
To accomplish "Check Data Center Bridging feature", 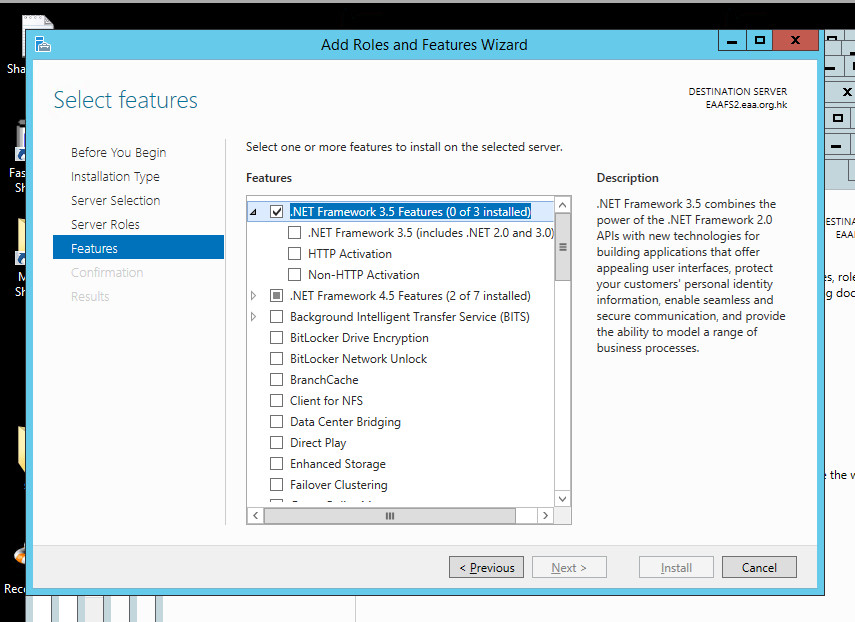I will tap(276, 421).
